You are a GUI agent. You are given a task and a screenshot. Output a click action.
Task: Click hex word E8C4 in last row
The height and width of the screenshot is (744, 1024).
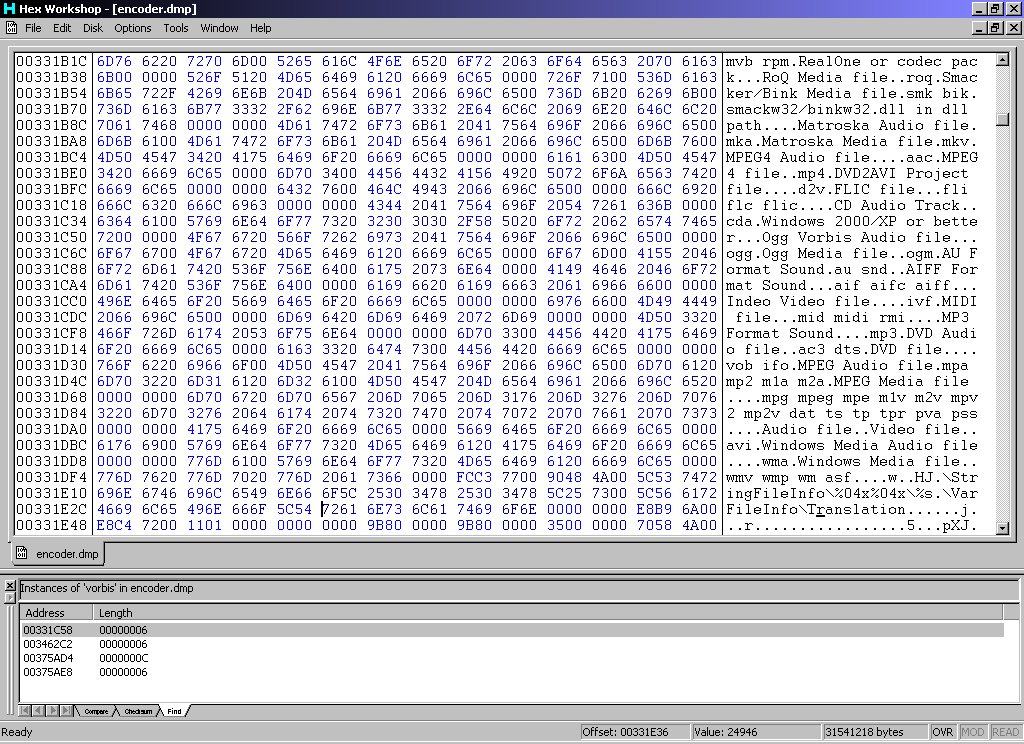pos(114,525)
